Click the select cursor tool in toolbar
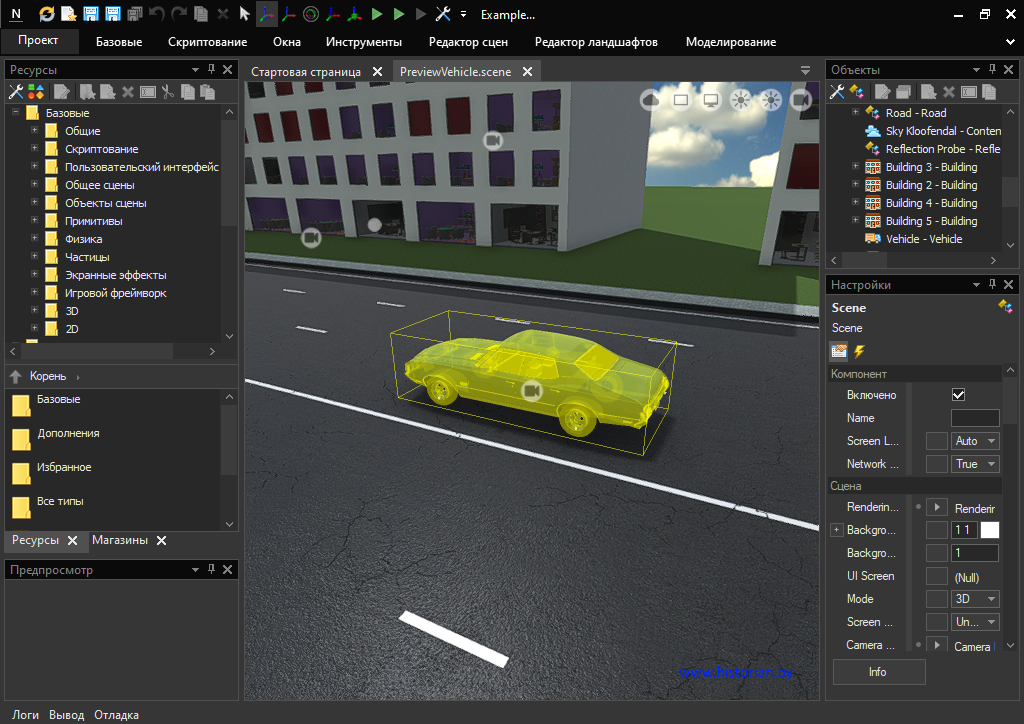1024x724 pixels. point(244,14)
